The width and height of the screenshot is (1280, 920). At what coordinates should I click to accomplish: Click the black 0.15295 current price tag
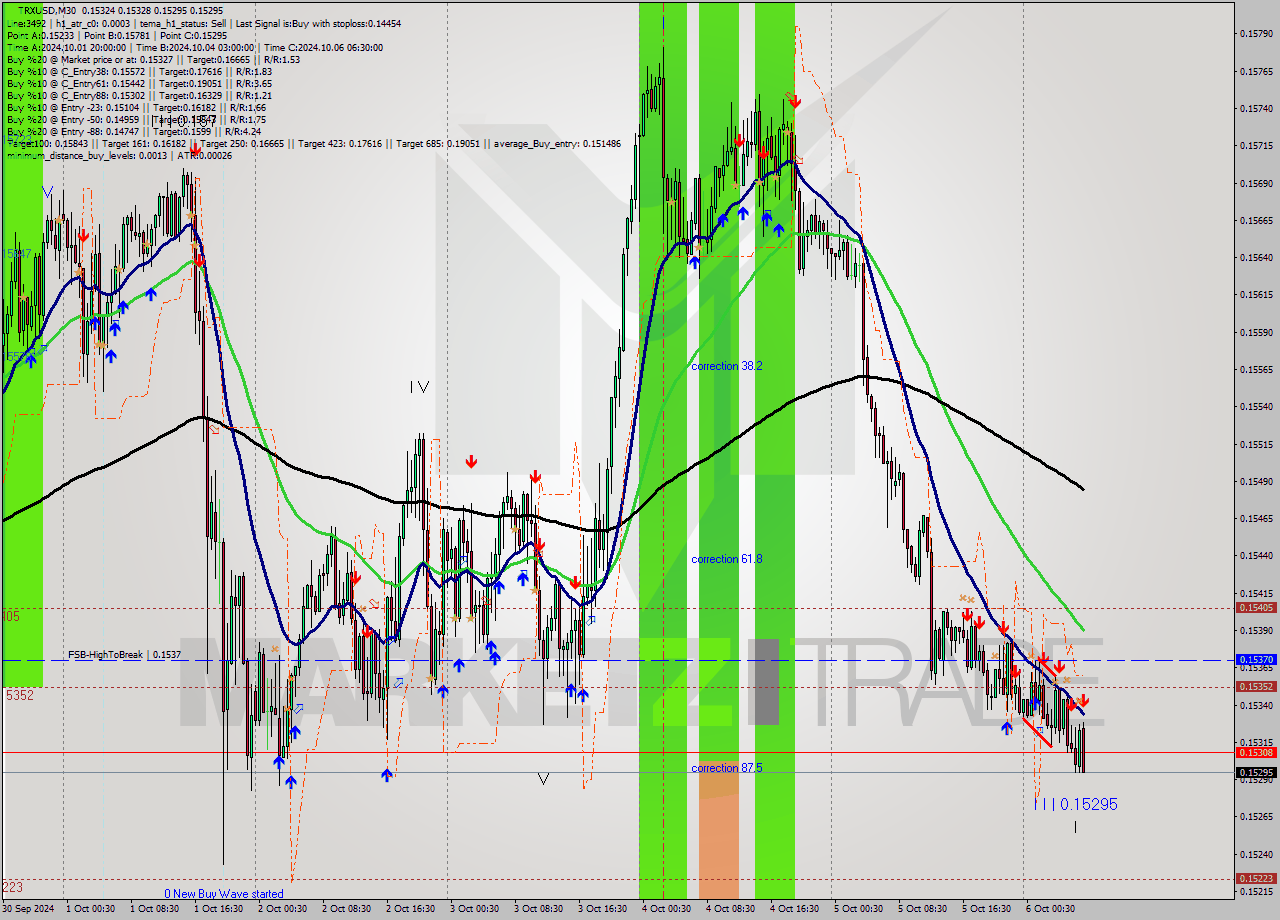click(1256, 772)
